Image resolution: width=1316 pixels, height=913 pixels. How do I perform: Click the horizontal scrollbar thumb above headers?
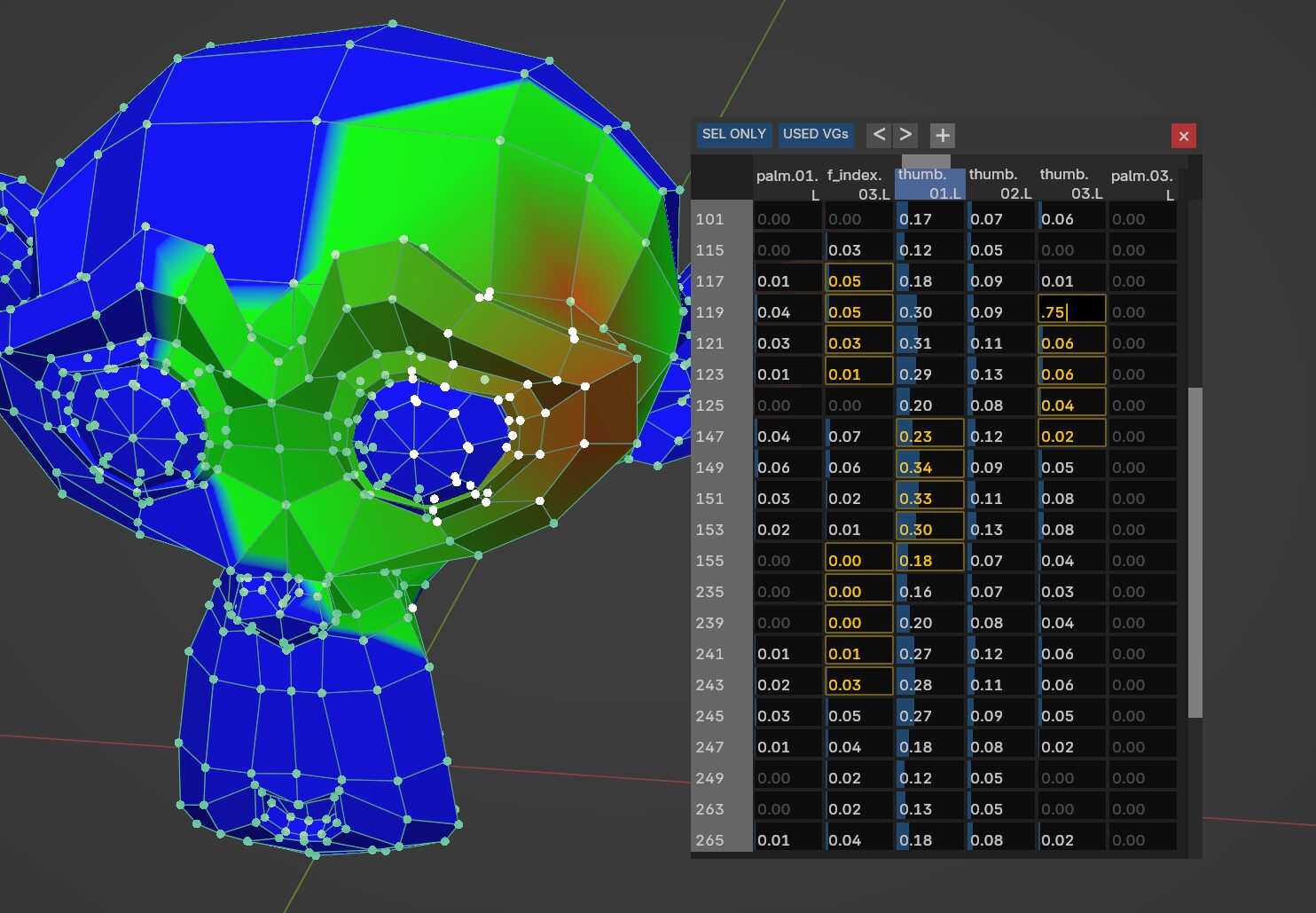point(926,161)
